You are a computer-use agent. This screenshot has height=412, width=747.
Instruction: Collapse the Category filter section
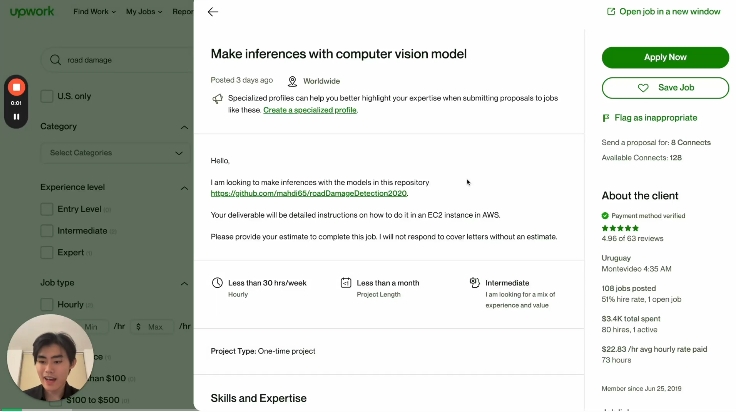[x=184, y=127]
